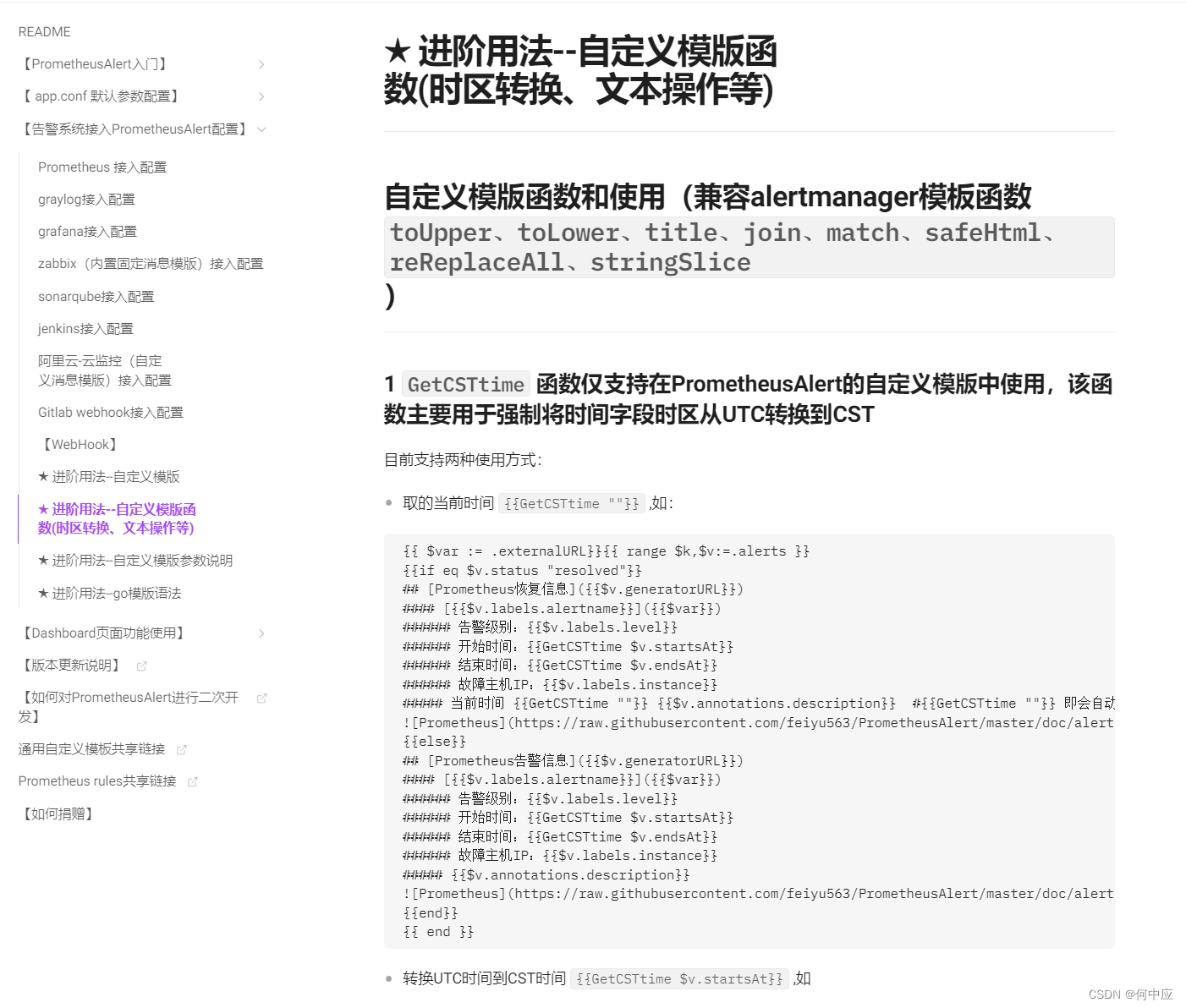
Task: Click the code line ##### 当前时间 {{GetCSTtime ""}}
Action: pos(759,704)
